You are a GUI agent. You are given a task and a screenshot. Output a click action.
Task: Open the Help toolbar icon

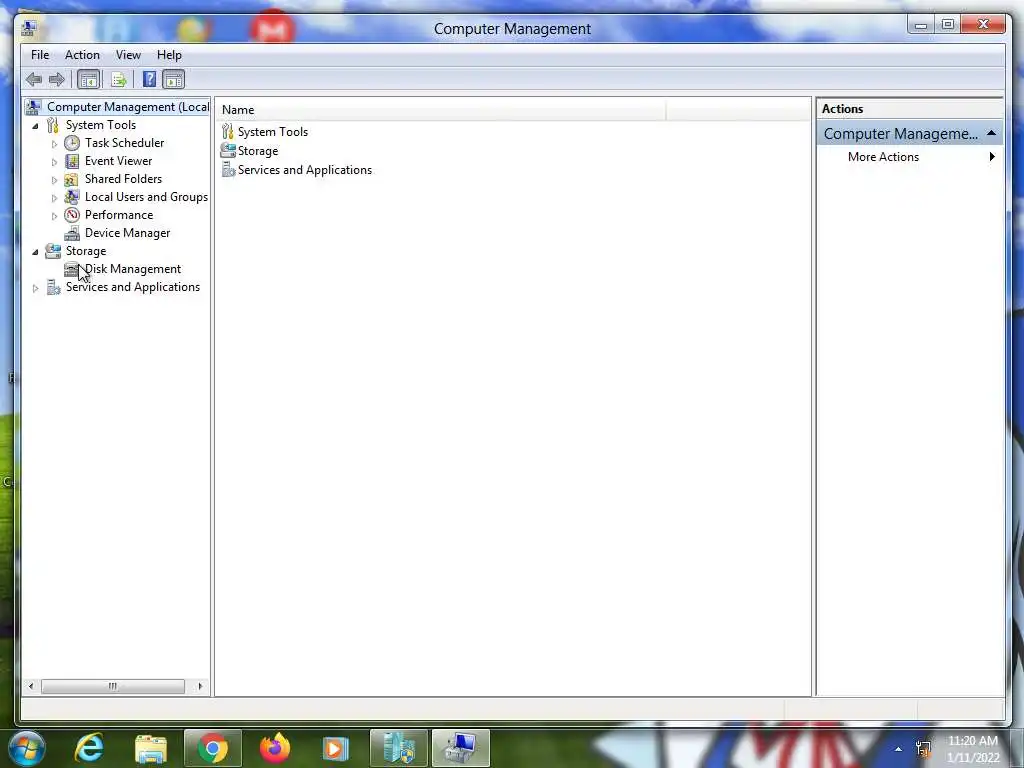click(x=150, y=80)
